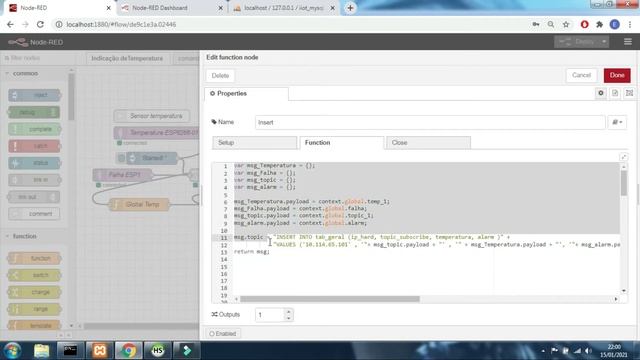This screenshot has height=360, width=640.
Task: Open File Explorer from the taskbar
Action: click(41, 351)
